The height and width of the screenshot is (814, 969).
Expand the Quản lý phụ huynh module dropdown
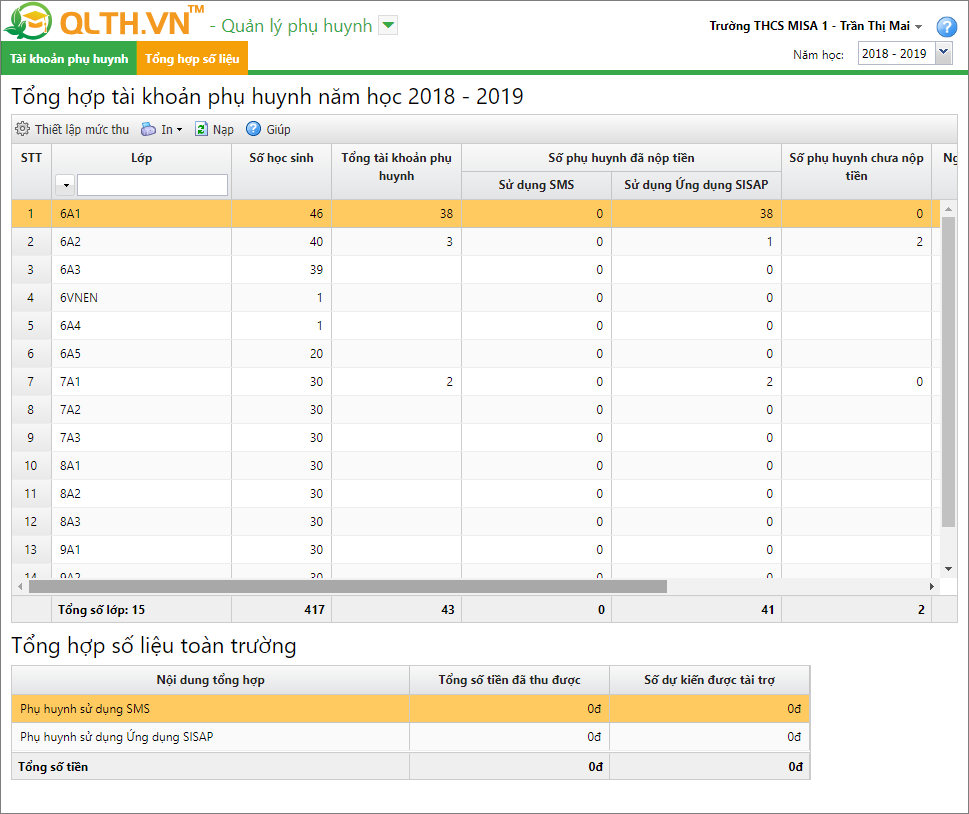coord(389,26)
